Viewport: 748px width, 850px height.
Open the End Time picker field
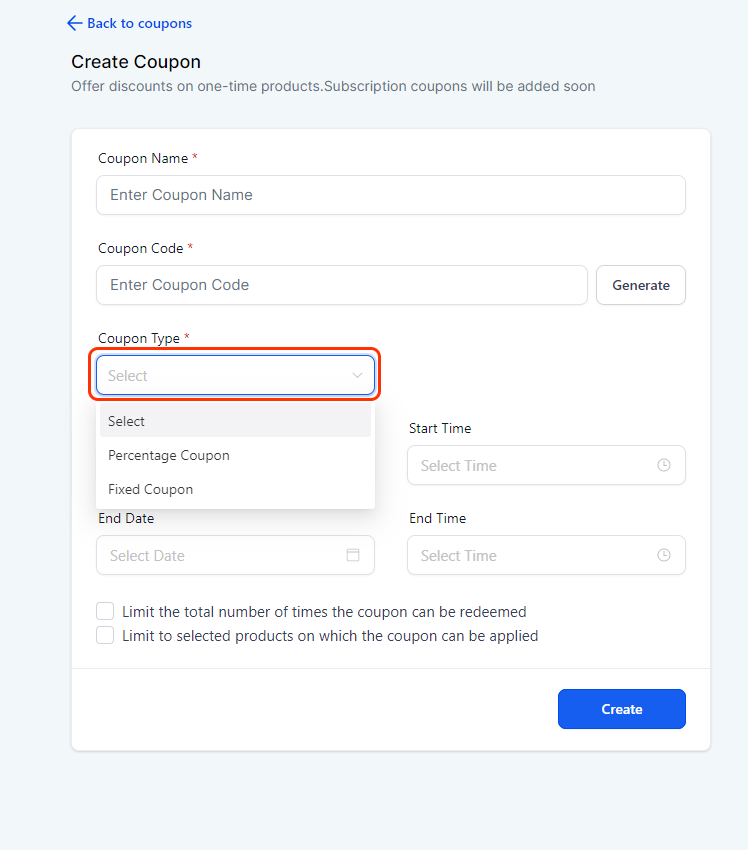point(546,555)
